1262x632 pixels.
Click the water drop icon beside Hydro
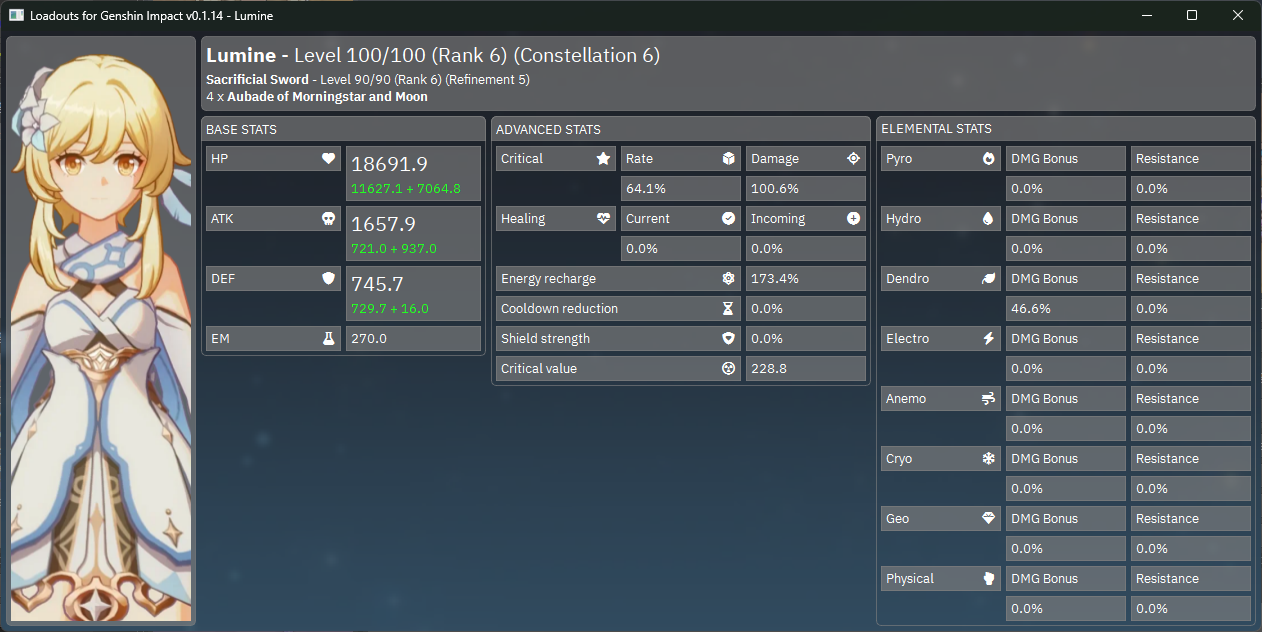pyautogui.click(x=988, y=219)
